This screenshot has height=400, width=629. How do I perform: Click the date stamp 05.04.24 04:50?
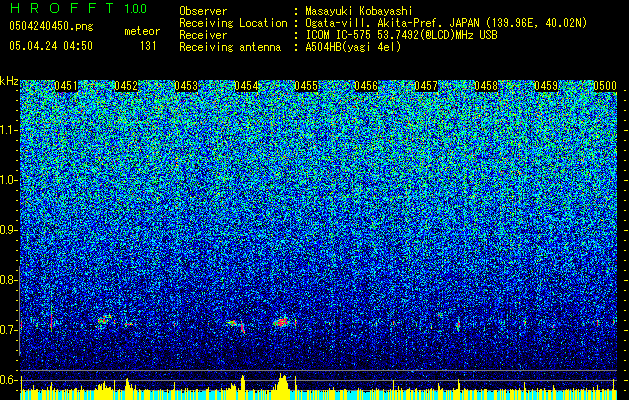[x=51, y=46]
